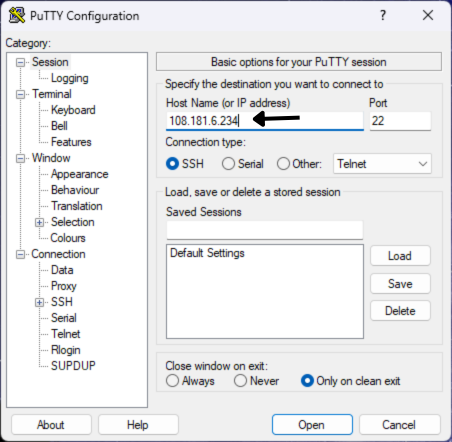Click the Delete session button
452x442 pixels.
pos(400,311)
